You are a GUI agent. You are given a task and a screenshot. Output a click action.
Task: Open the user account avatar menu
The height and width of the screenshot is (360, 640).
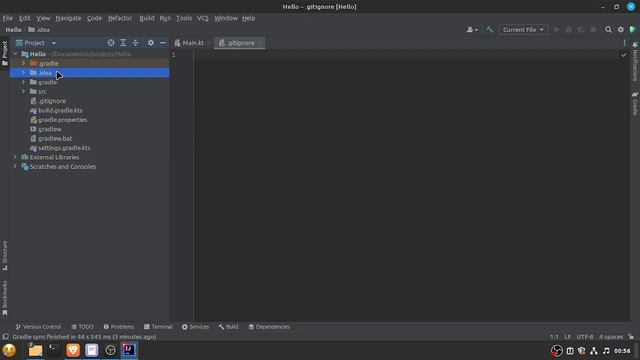[472, 29]
